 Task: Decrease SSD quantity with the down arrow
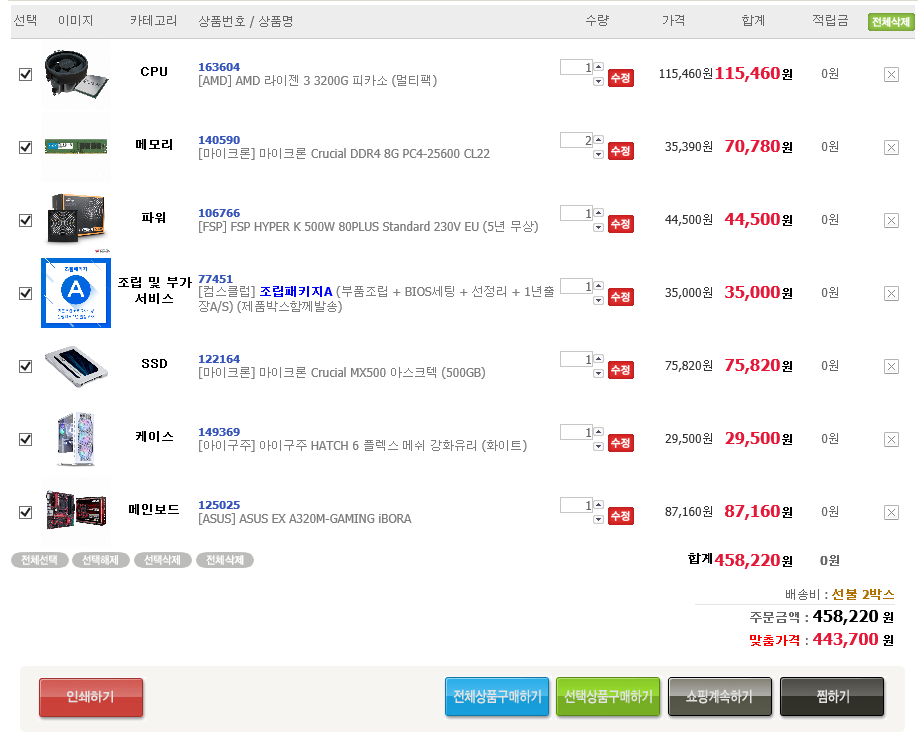pos(598,374)
